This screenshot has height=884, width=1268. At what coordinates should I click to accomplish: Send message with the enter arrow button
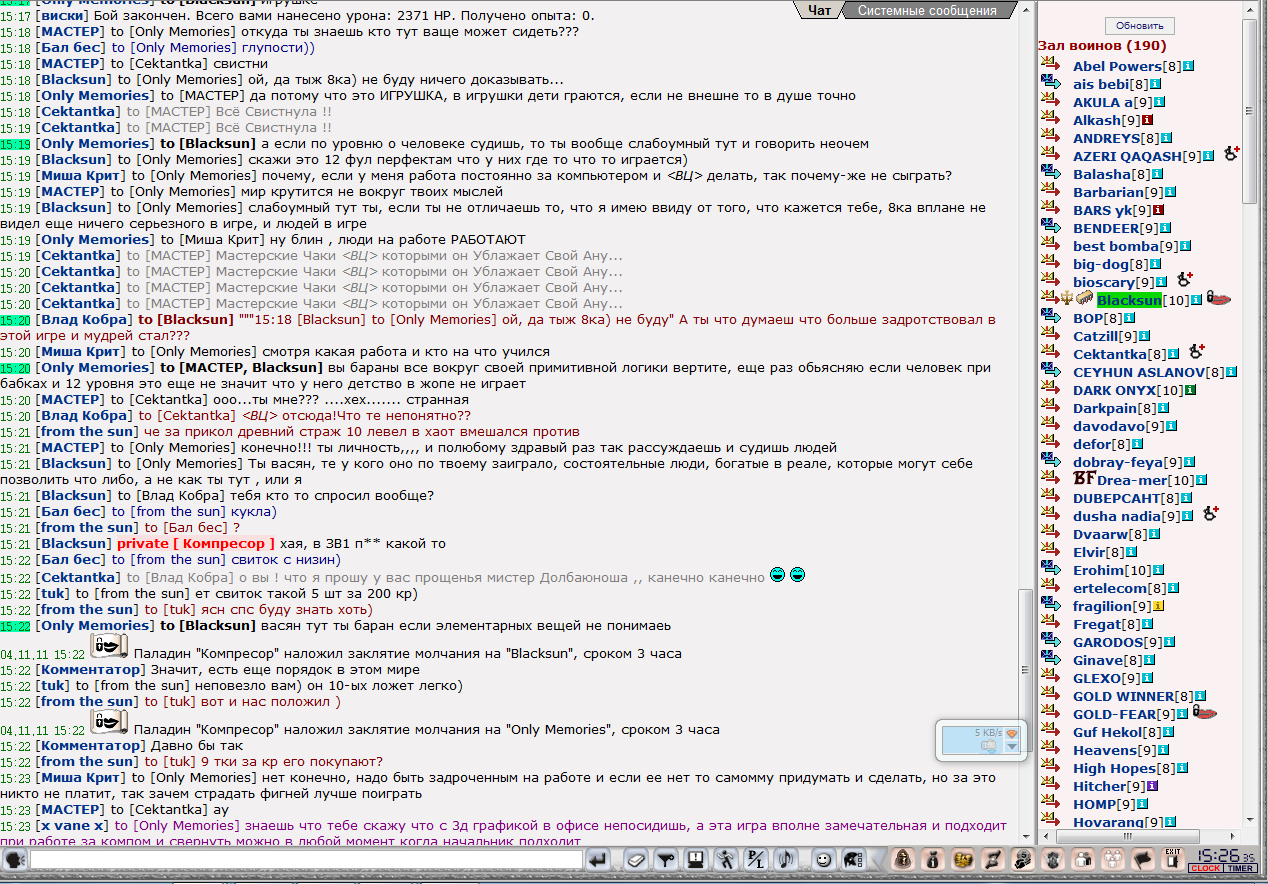(x=598, y=859)
